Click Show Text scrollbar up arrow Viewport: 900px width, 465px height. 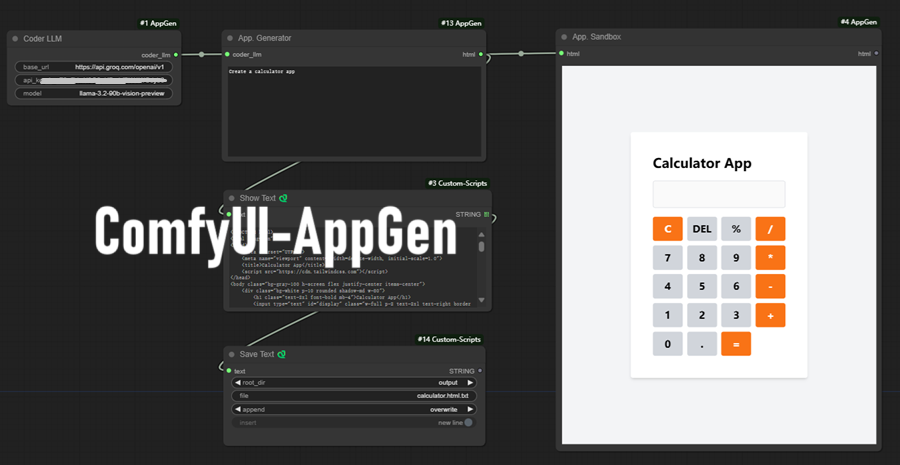point(482,235)
